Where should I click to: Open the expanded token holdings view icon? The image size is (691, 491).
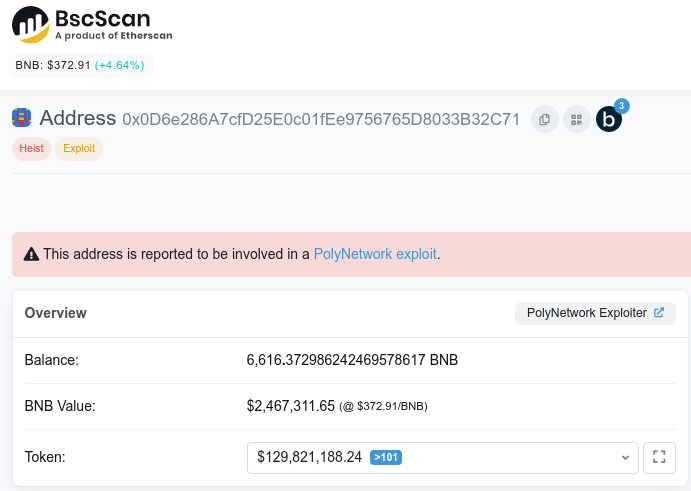658,457
